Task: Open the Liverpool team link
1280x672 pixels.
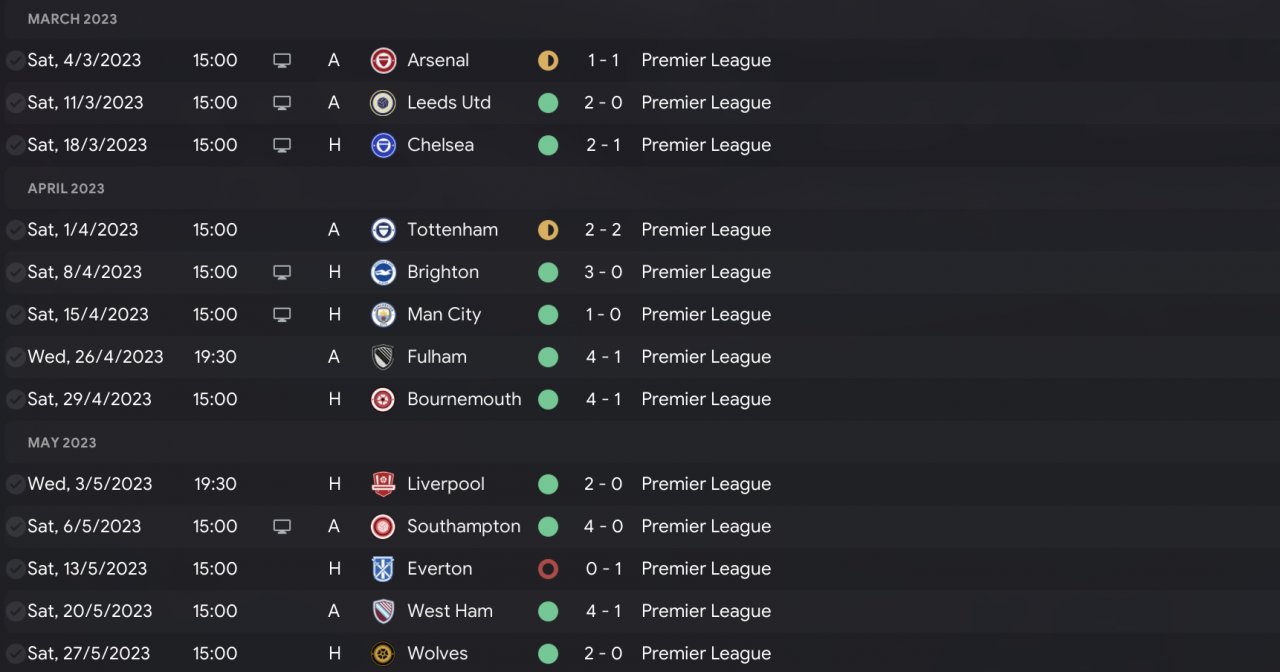Action: (x=446, y=484)
